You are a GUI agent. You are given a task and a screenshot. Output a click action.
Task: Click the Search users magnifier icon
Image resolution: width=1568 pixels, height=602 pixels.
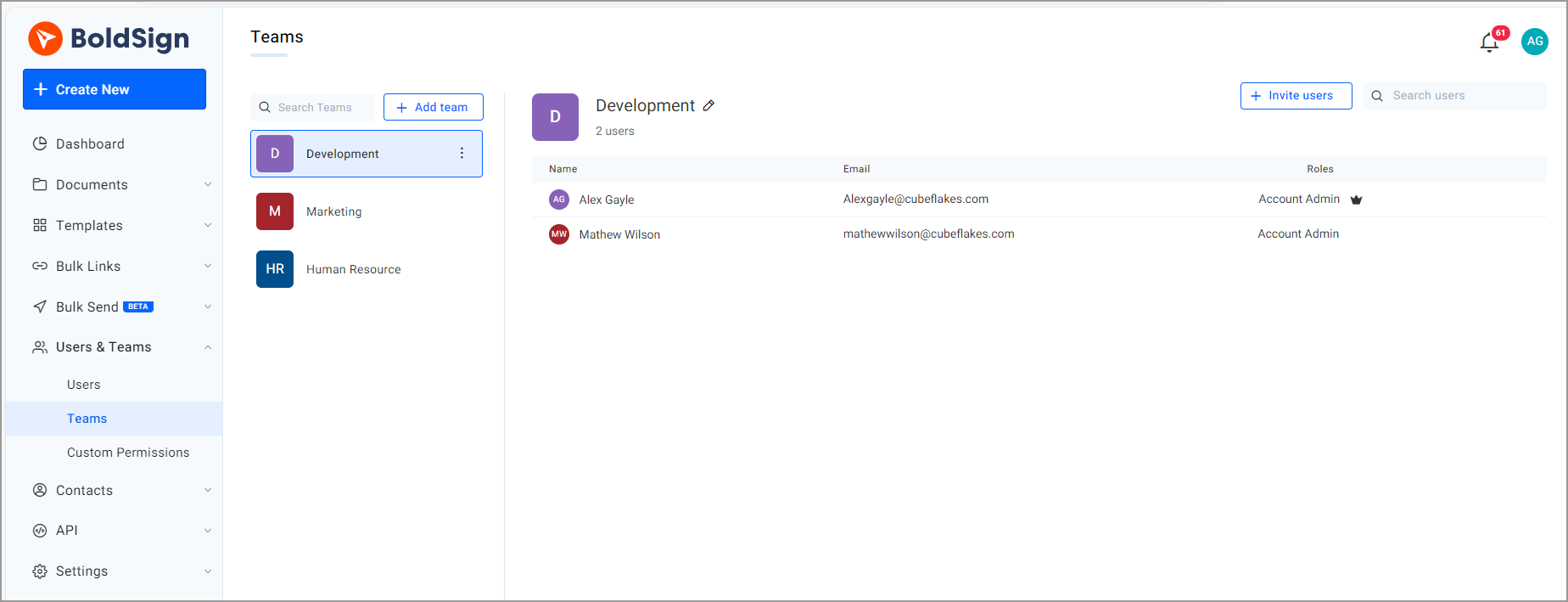[x=1377, y=96]
